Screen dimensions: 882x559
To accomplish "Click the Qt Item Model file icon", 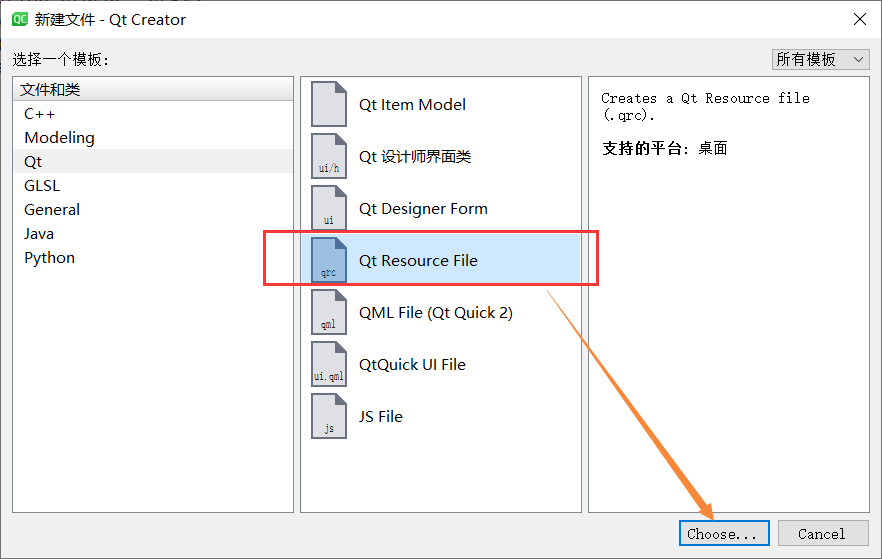I will point(328,105).
